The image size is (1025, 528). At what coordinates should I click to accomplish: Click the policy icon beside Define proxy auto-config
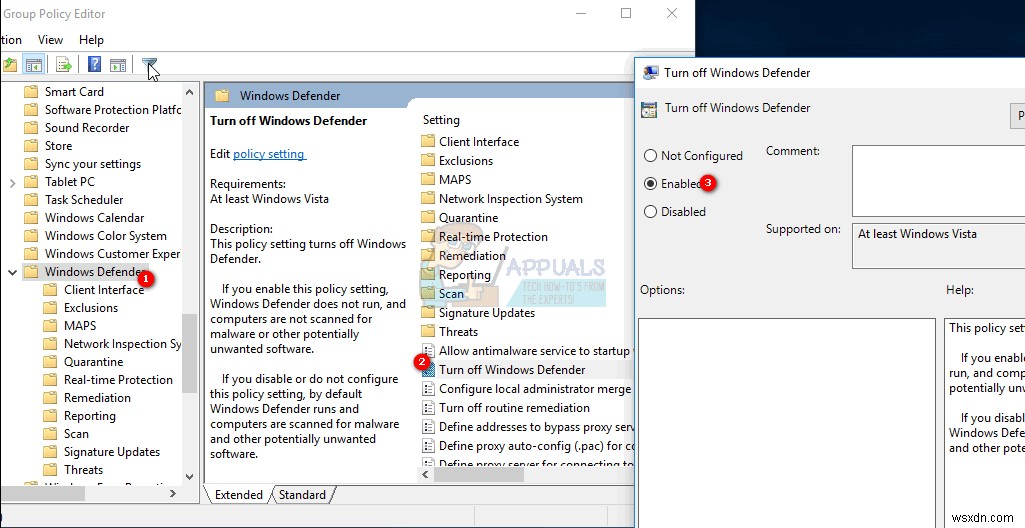click(428, 446)
